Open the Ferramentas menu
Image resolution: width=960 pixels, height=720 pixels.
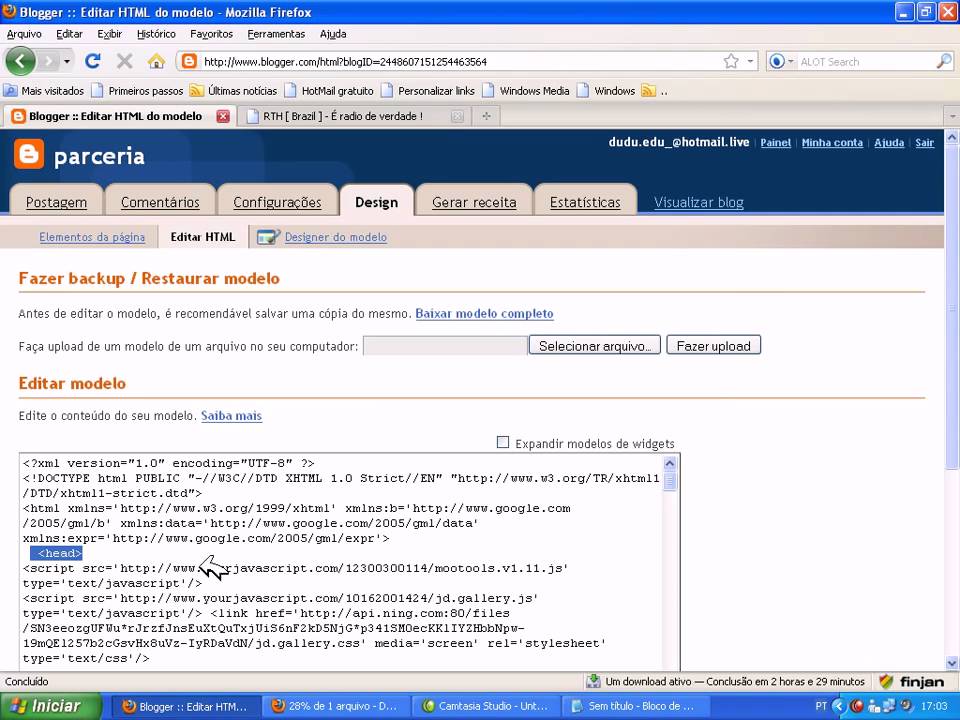[276, 34]
